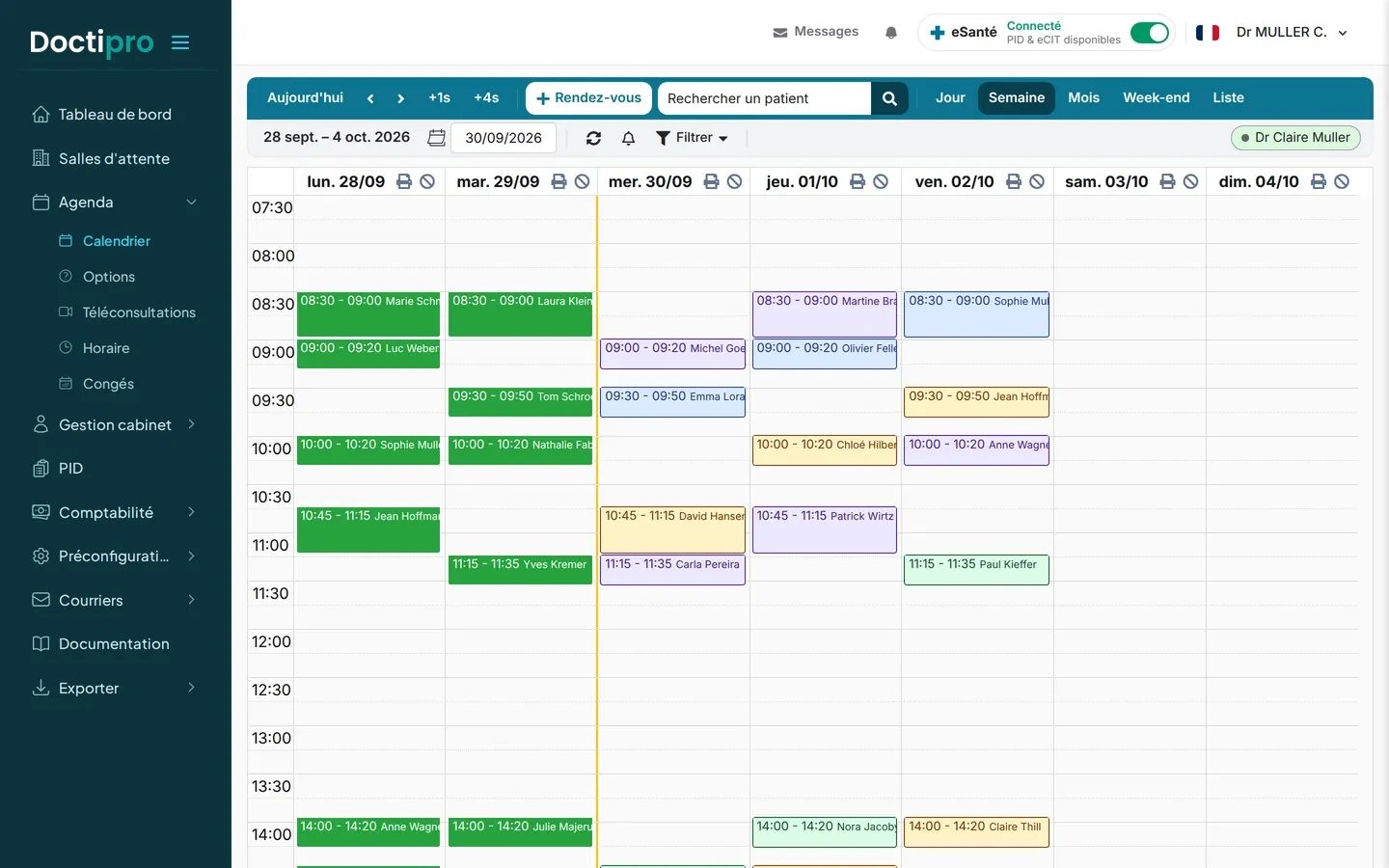Image resolution: width=1389 pixels, height=868 pixels.
Task: Expand Comptabilité menu
Action: (x=116, y=512)
